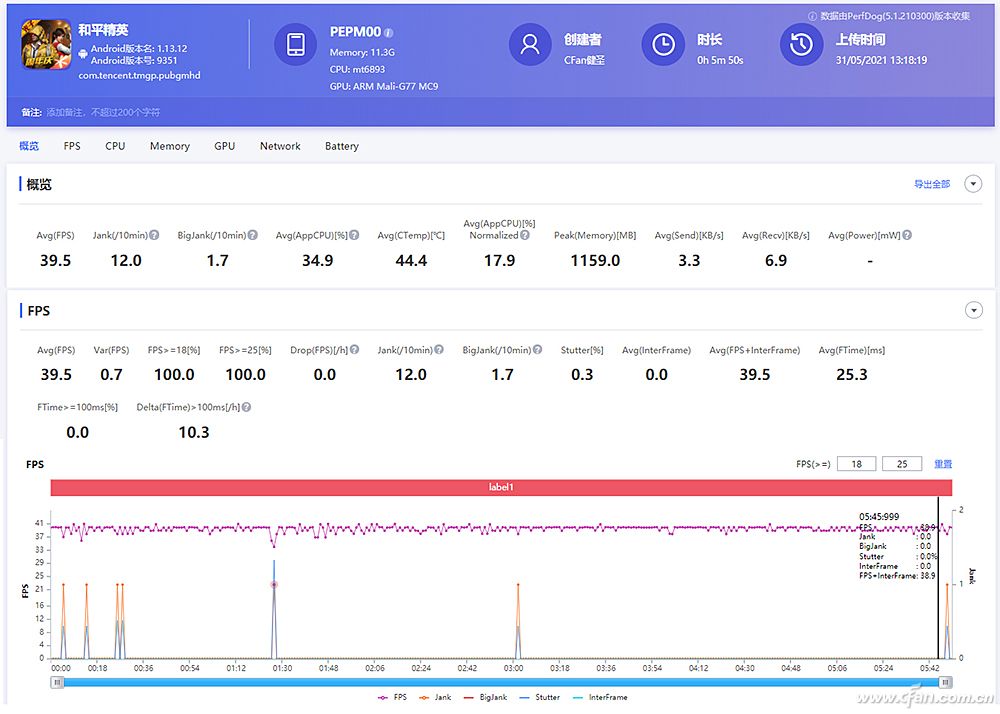Screen dimensions: 1000x714
Task: Toggle the InterFrame series in chart legend
Action: [x=600, y=697]
